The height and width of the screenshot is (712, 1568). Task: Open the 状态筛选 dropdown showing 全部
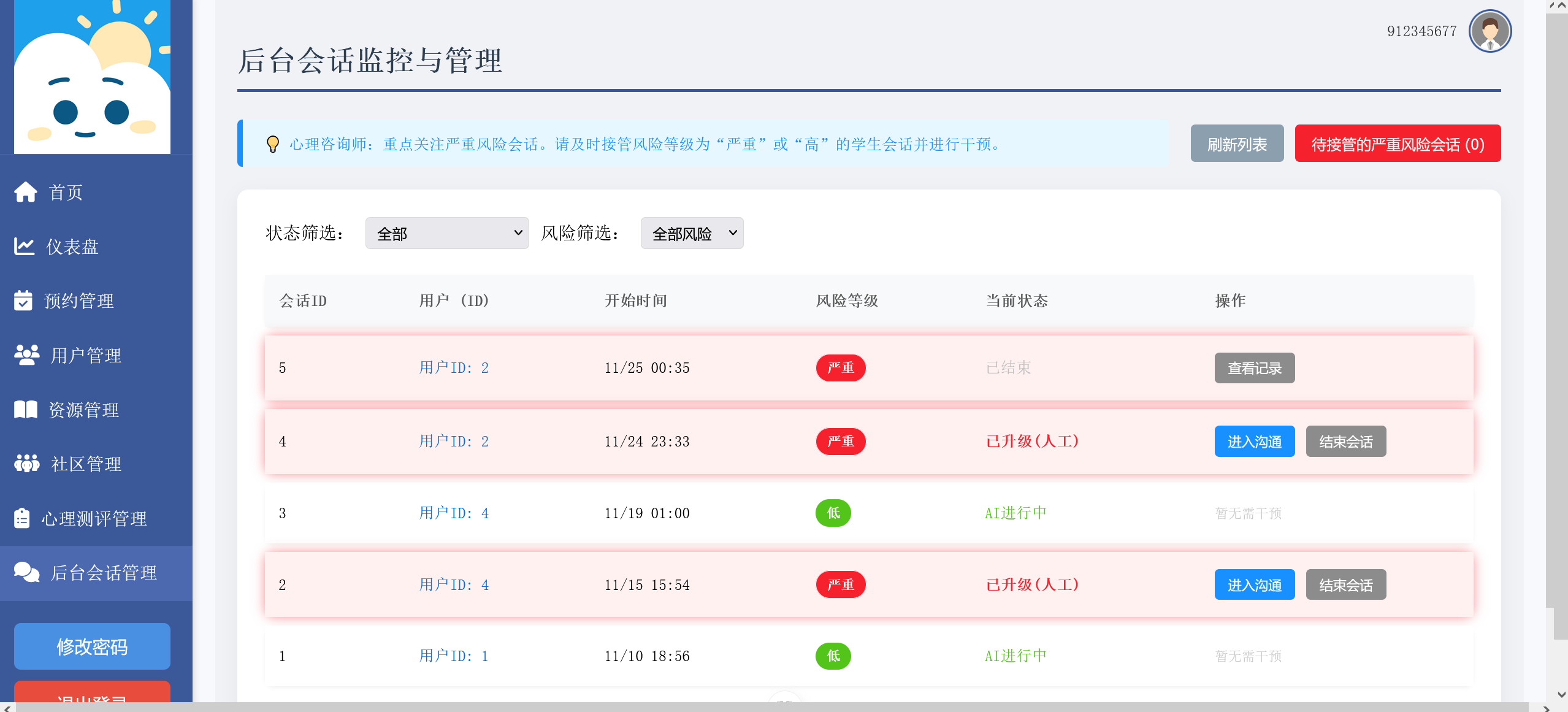[447, 233]
